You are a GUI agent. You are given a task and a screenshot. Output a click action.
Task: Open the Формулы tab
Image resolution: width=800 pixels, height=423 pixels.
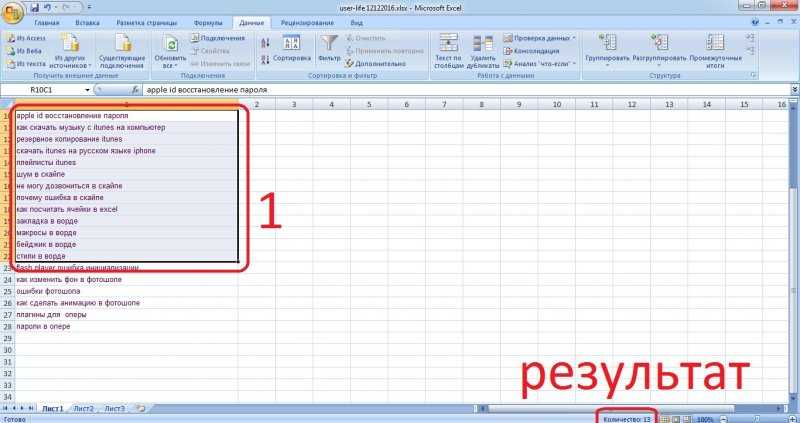(x=208, y=23)
